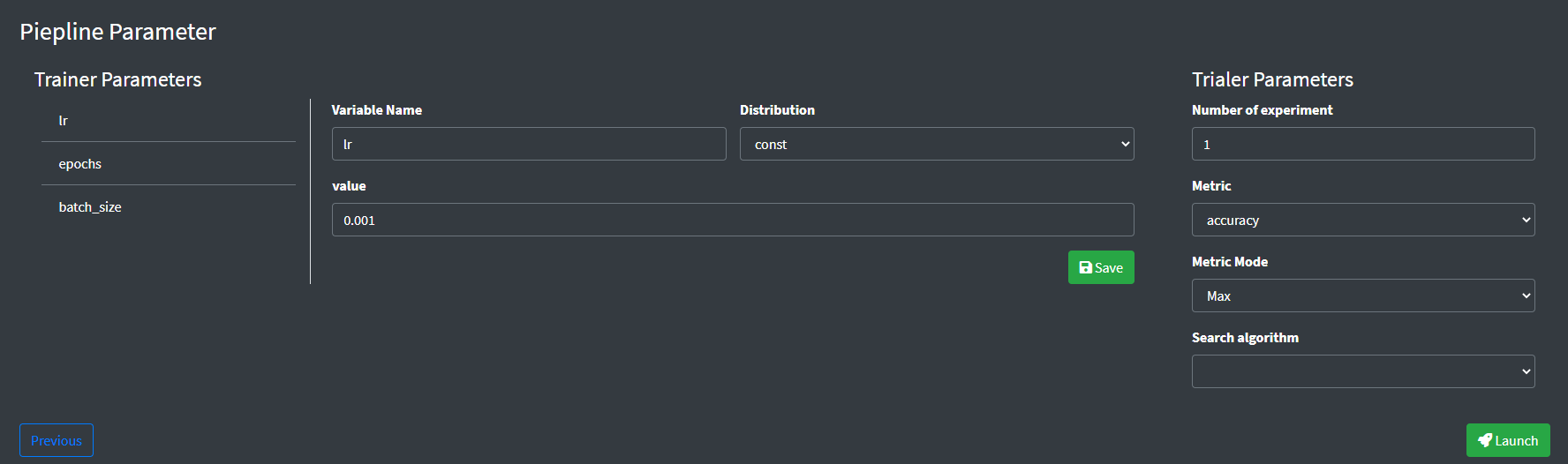Screen dimensions: 1568x464
Task: Expand the Metric Mode dropdown showing Max
Action: 1363,296
